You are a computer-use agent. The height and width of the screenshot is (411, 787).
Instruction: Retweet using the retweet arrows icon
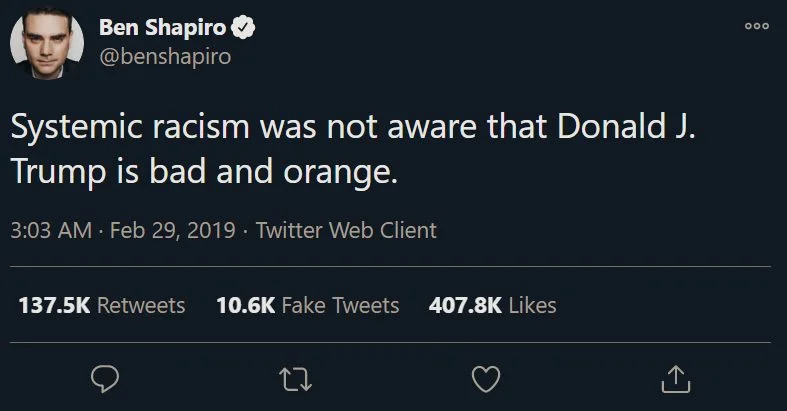click(295, 378)
